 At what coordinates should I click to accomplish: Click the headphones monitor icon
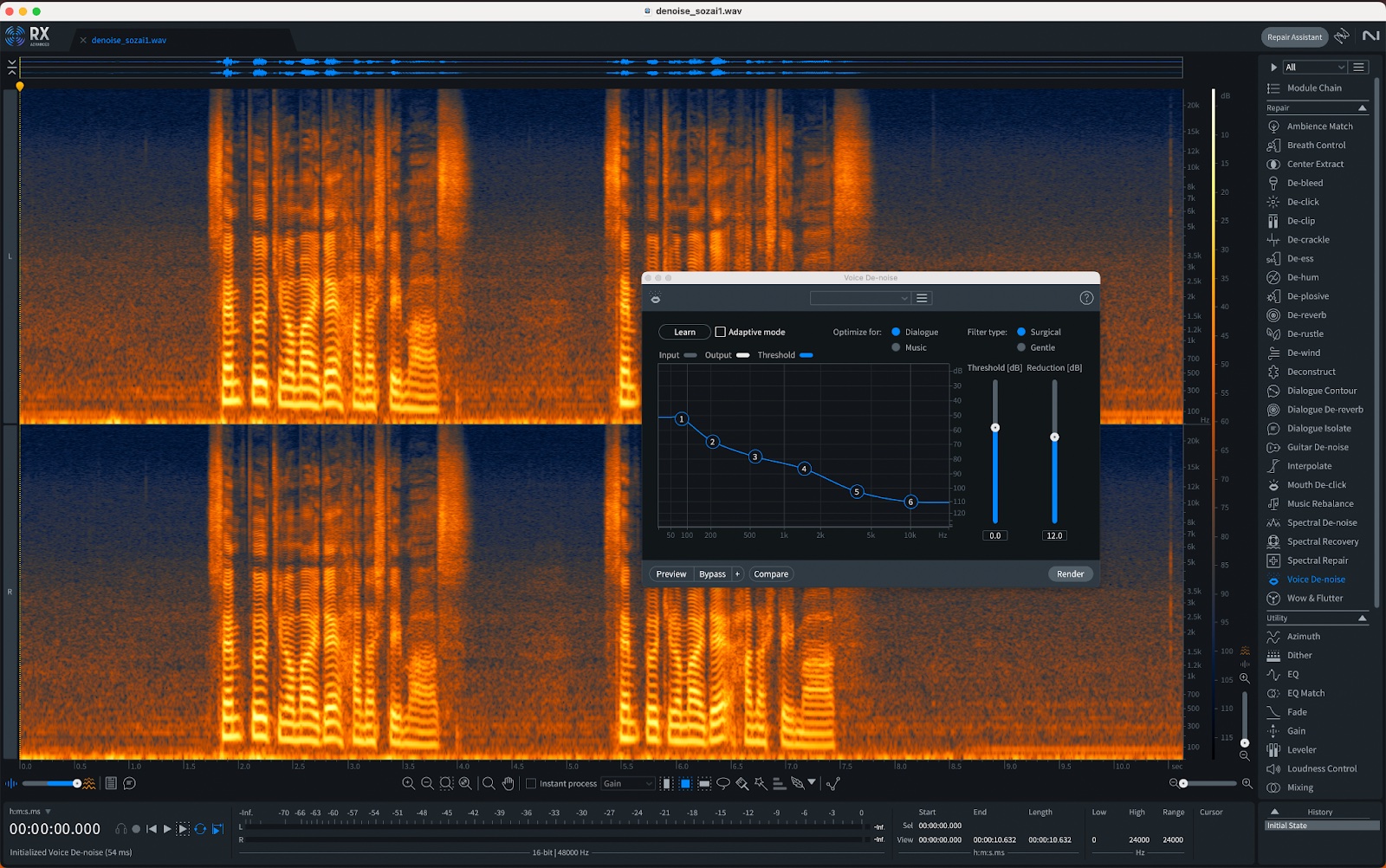120,830
